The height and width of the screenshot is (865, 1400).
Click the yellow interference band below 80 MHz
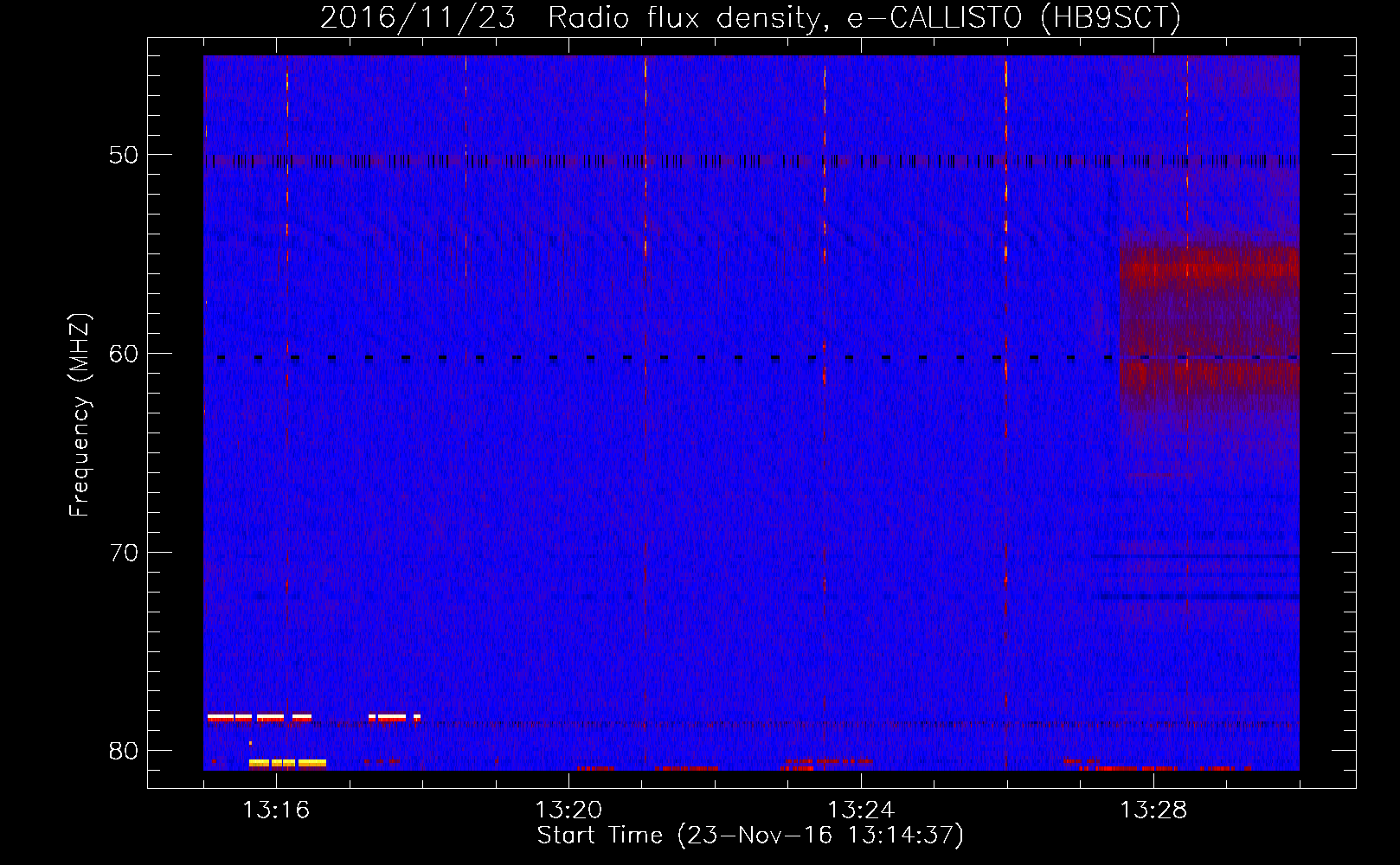coord(287,763)
